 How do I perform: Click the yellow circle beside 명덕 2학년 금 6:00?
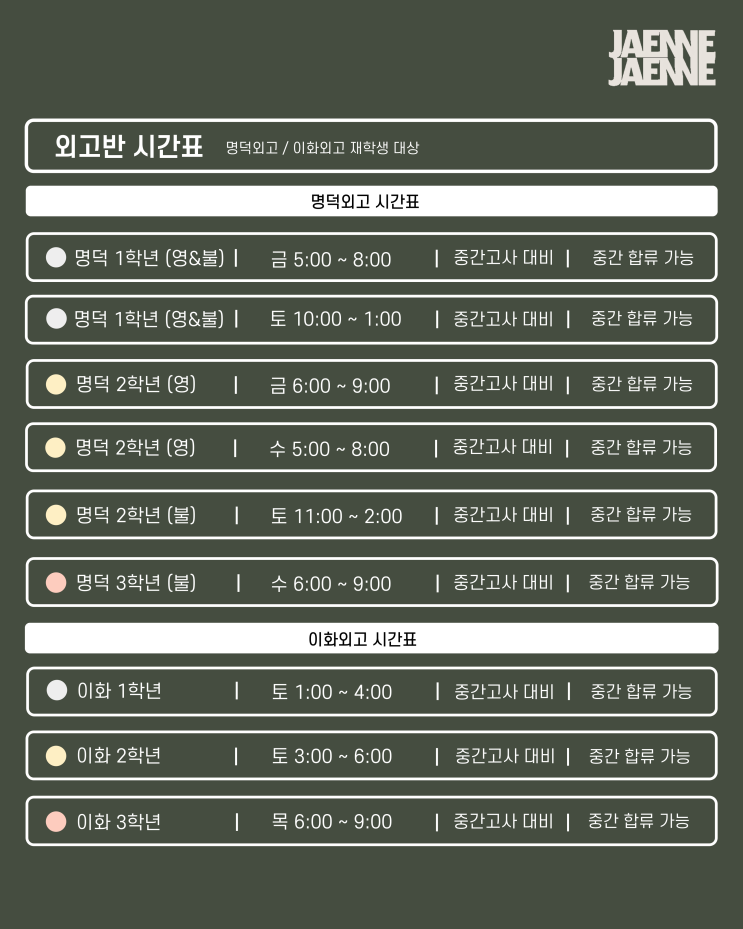(57, 384)
